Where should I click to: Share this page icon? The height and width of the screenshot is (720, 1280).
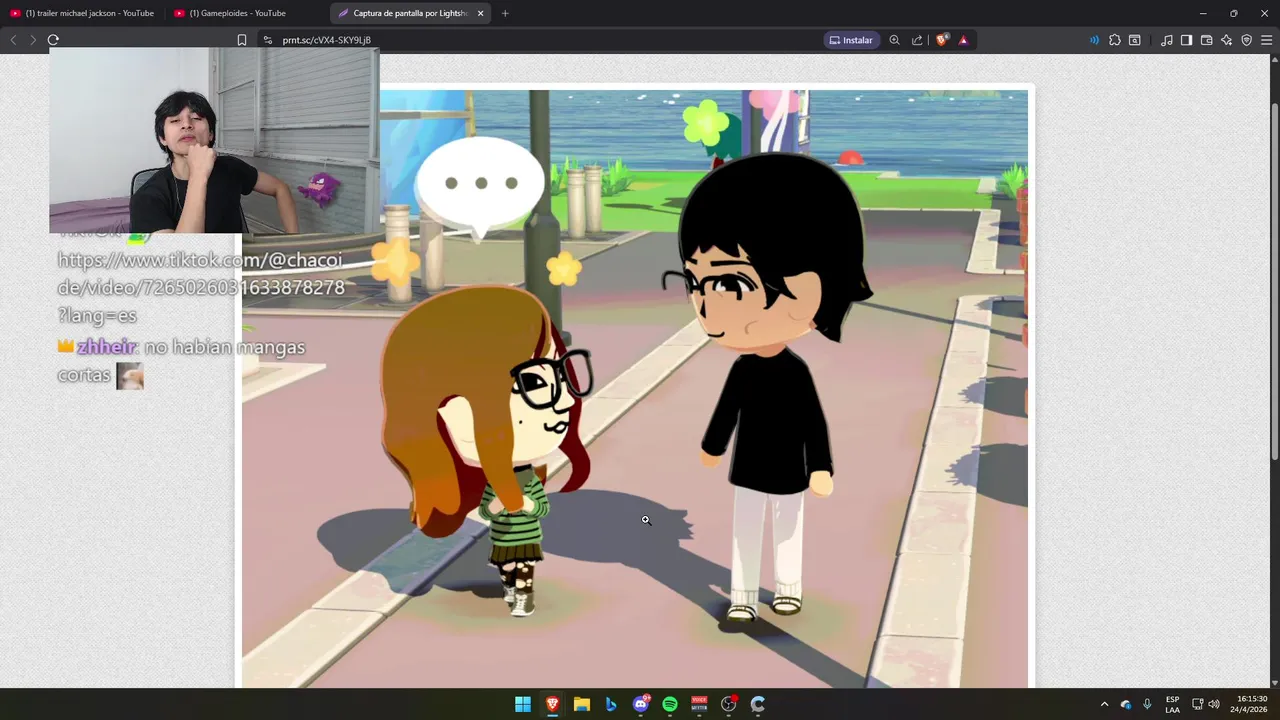click(917, 40)
